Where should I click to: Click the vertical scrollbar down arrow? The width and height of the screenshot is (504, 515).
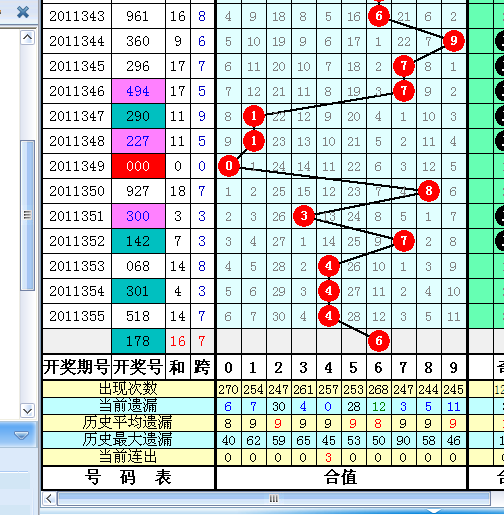[27, 411]
